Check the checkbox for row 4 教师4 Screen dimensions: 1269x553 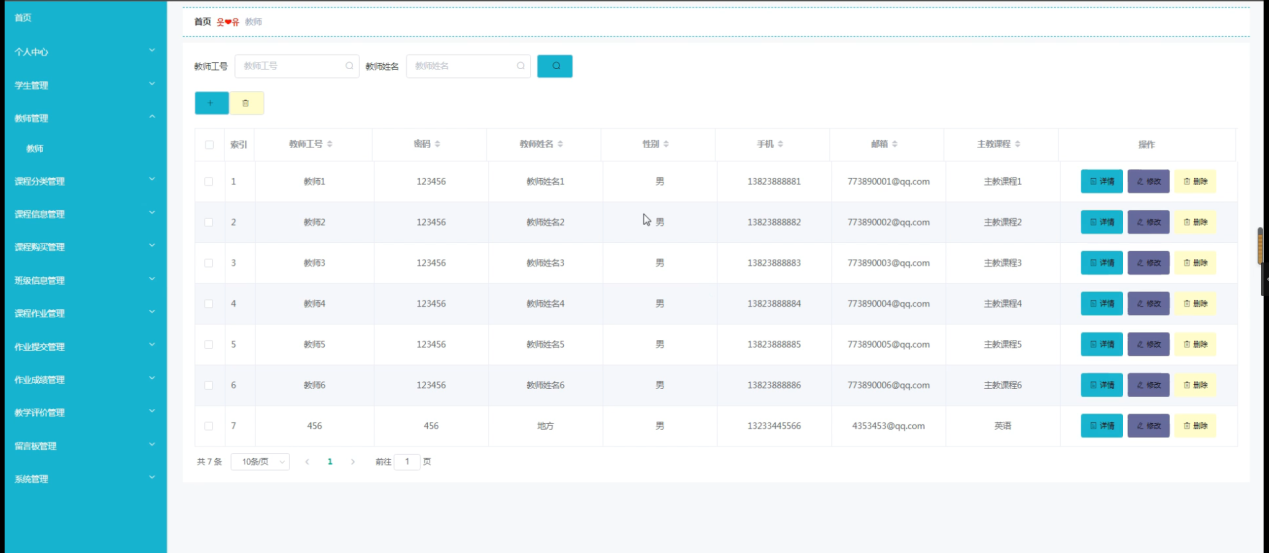(209, 303)
